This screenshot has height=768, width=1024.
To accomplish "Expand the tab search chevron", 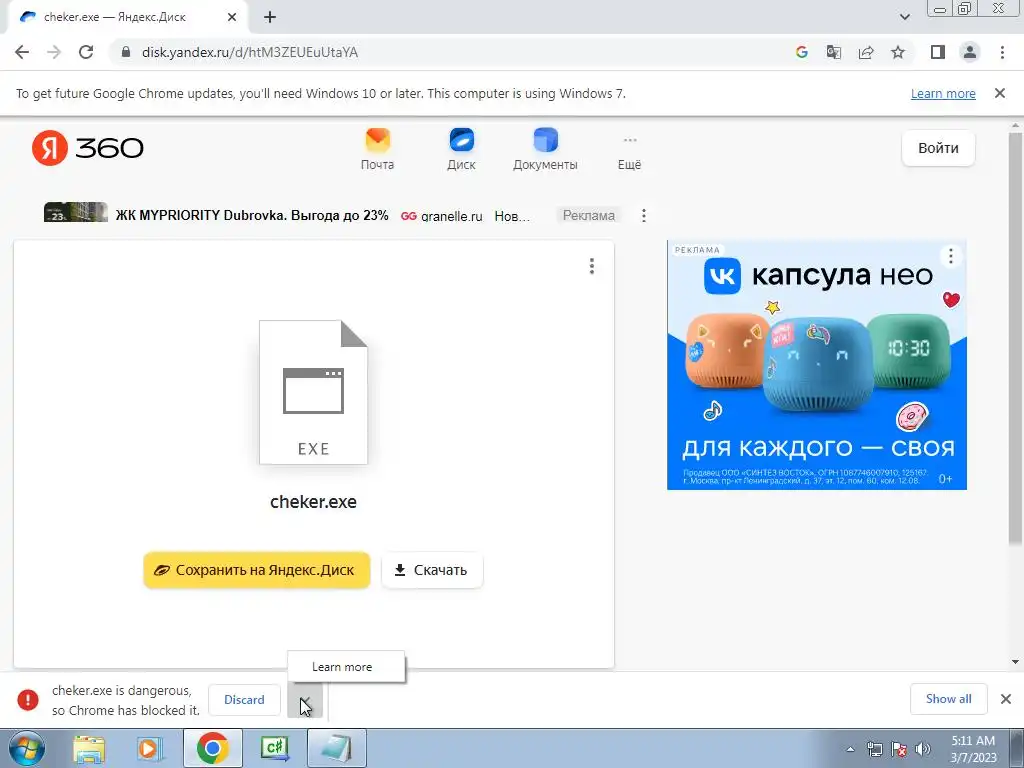I will point(904,17).
